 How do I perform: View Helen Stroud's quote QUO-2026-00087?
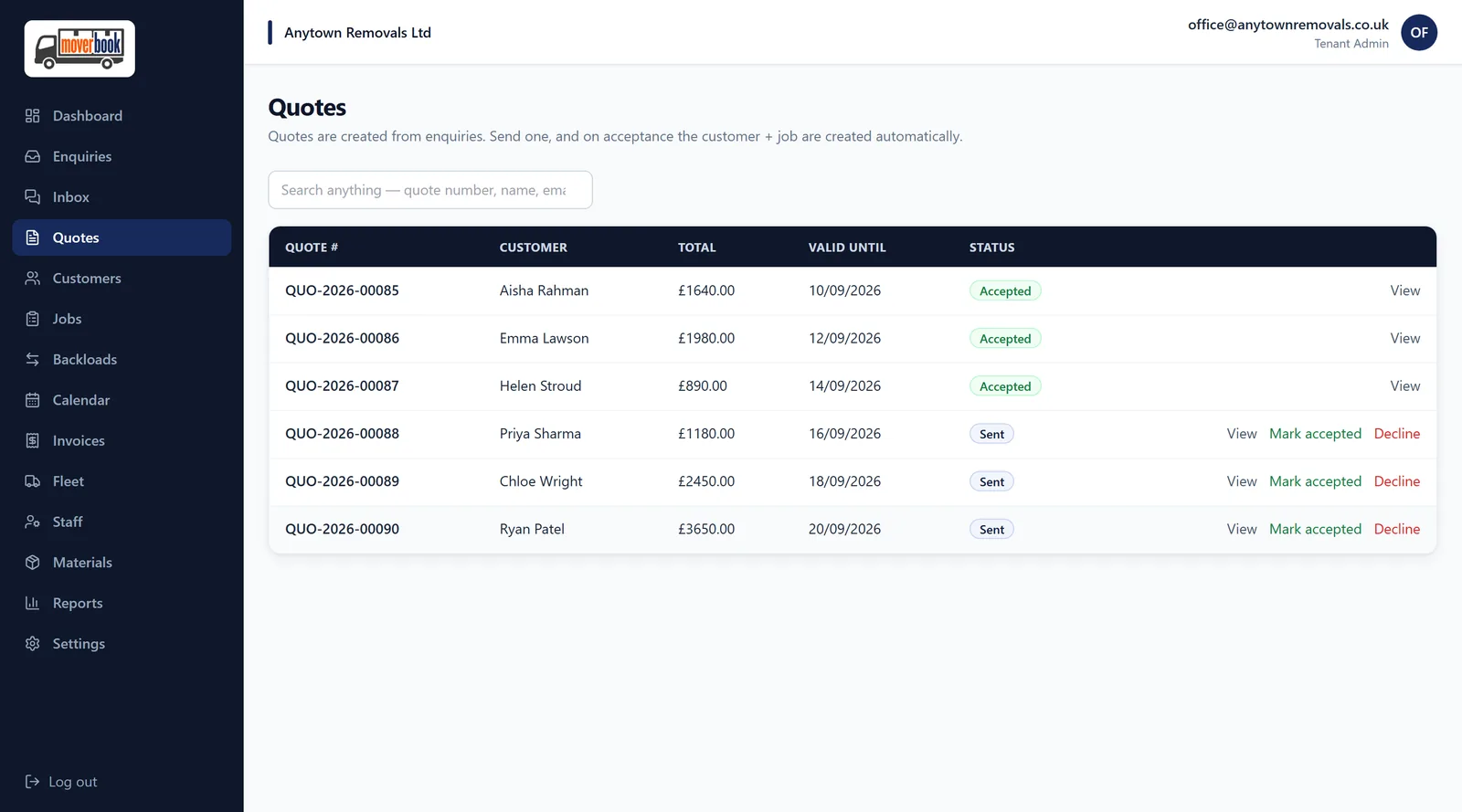pos(1405,386)
